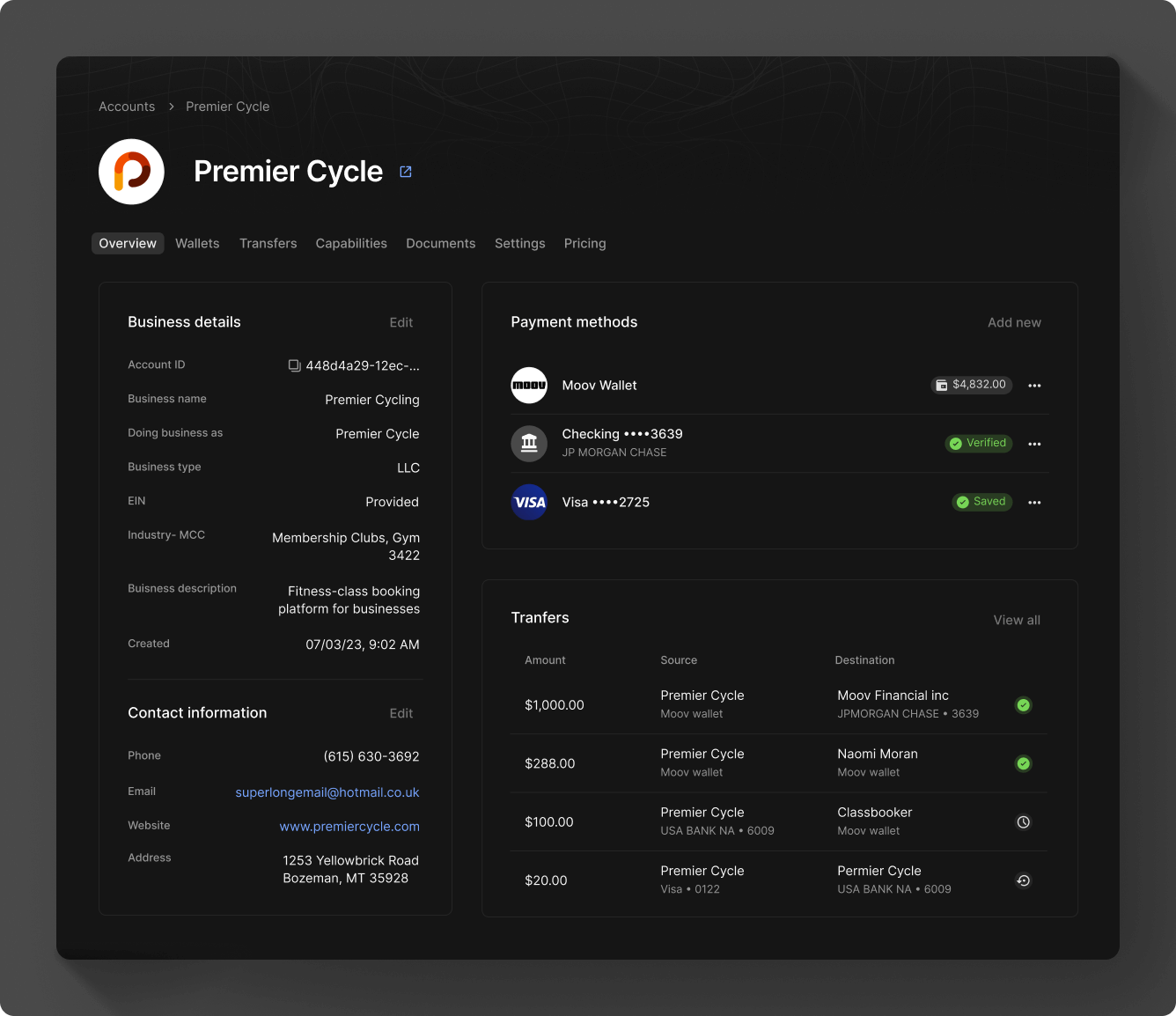Open the more options menu for Checking 3639

click(1034, 444)
